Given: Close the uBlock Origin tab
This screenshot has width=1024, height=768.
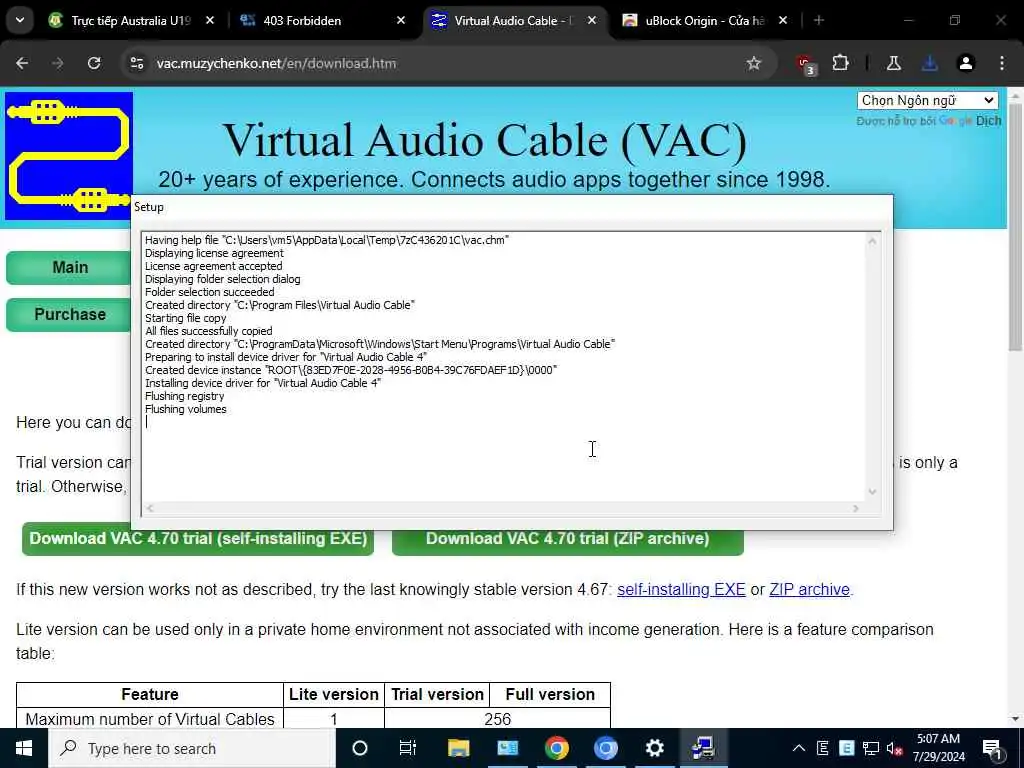Looking at the screenshot, I should coord(783,21).
